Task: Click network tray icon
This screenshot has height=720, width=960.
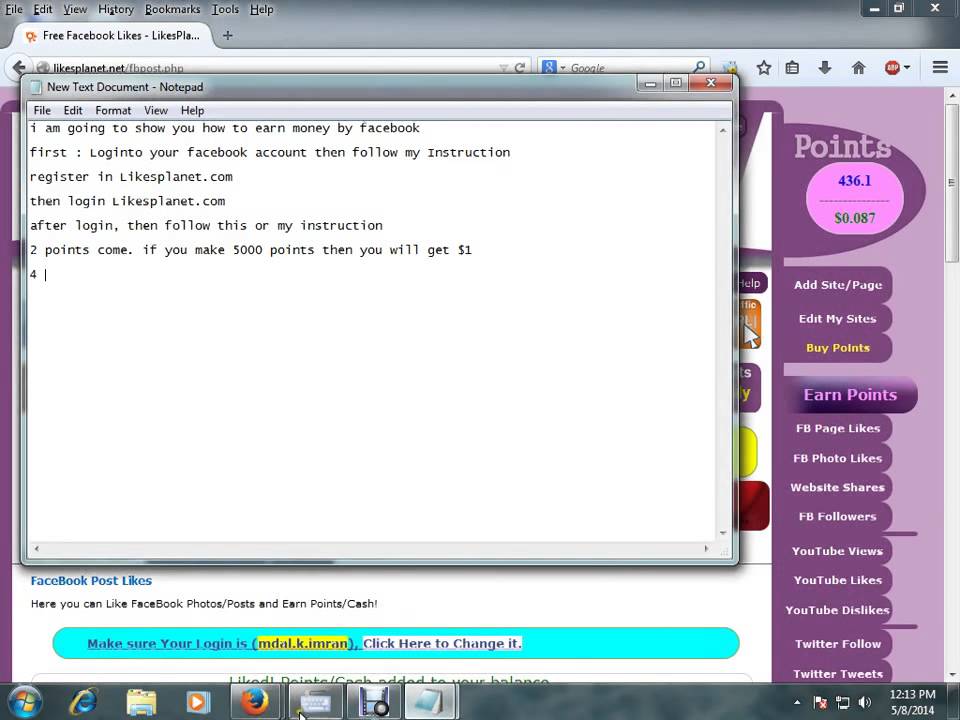Action: (843, 702)
